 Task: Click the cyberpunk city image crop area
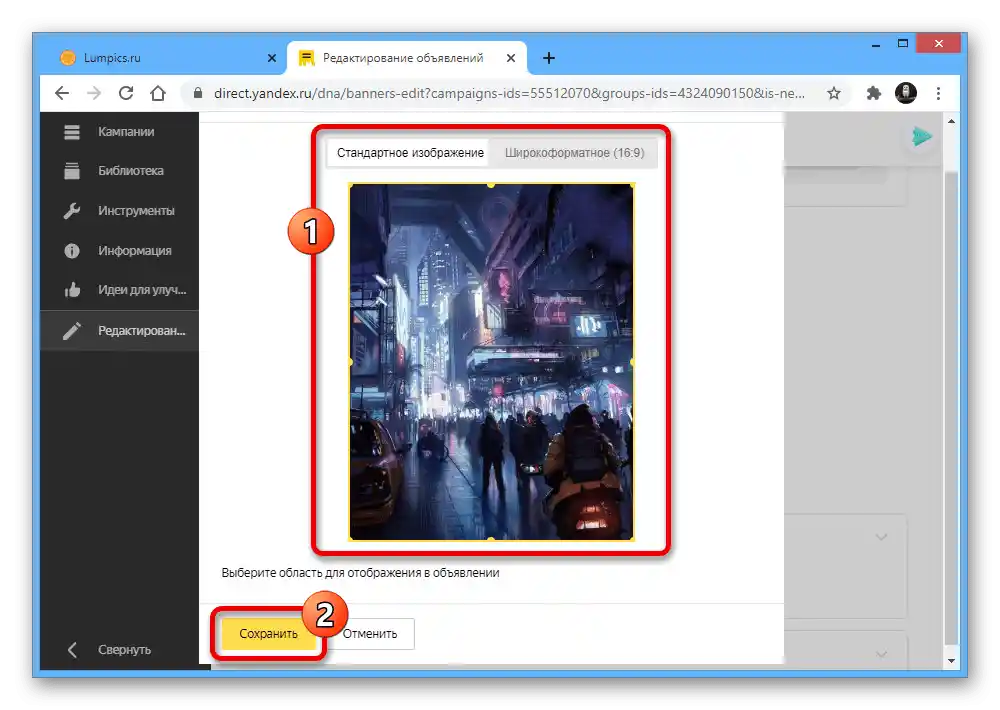point(491,362)
